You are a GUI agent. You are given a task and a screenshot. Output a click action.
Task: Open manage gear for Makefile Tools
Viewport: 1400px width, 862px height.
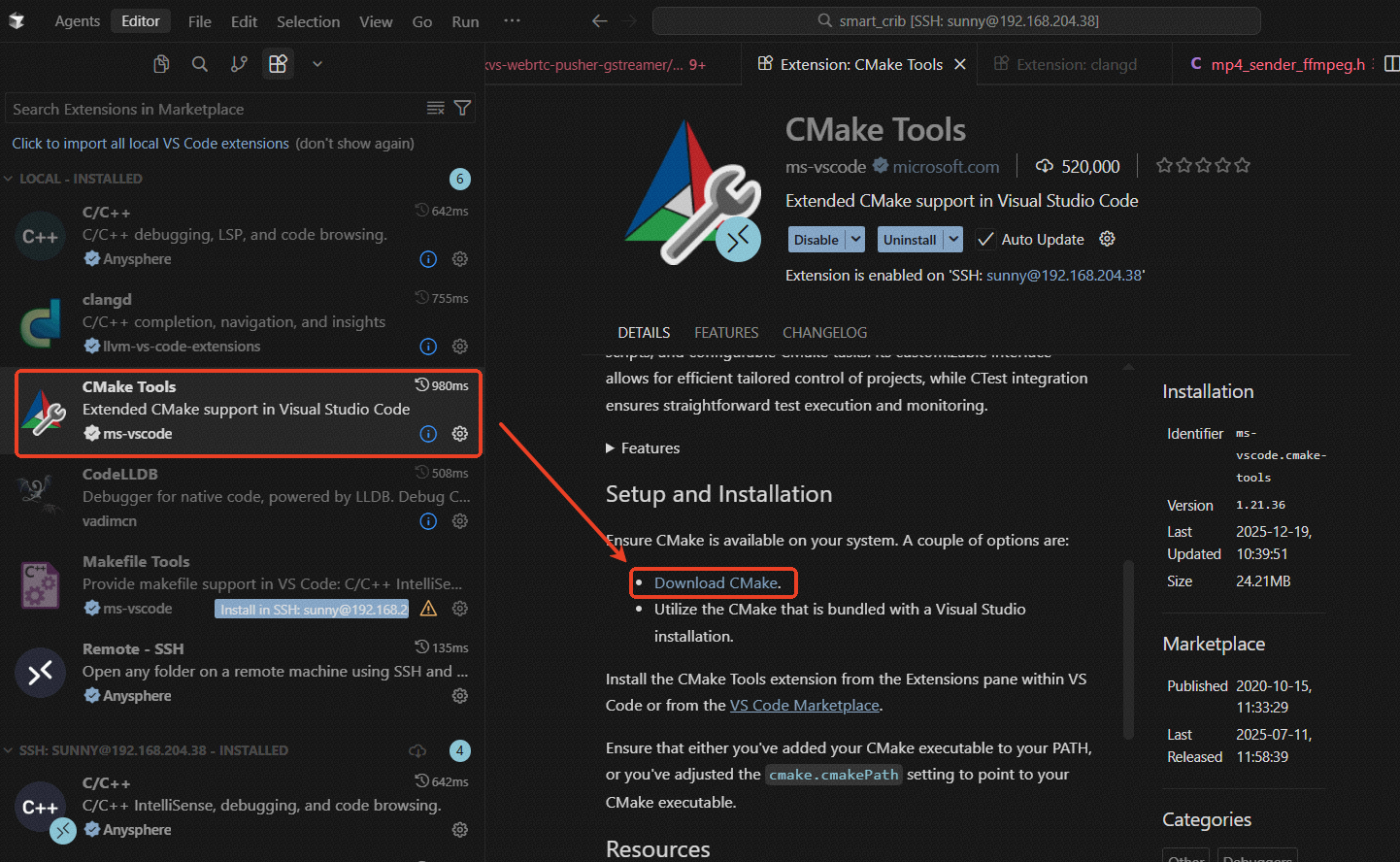tap(460, 609)
